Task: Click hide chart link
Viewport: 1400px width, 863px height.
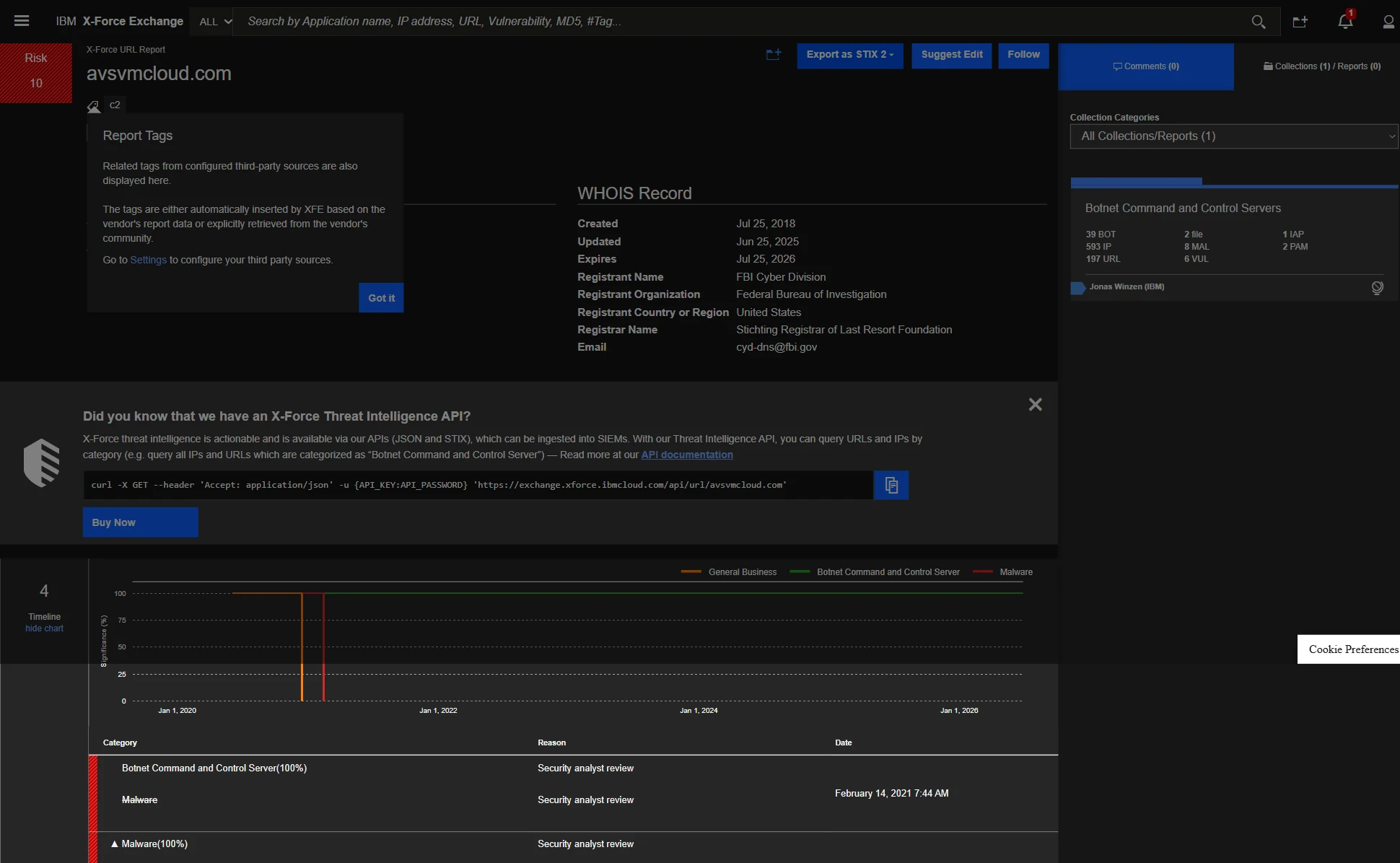Action: tap(44, 628)
